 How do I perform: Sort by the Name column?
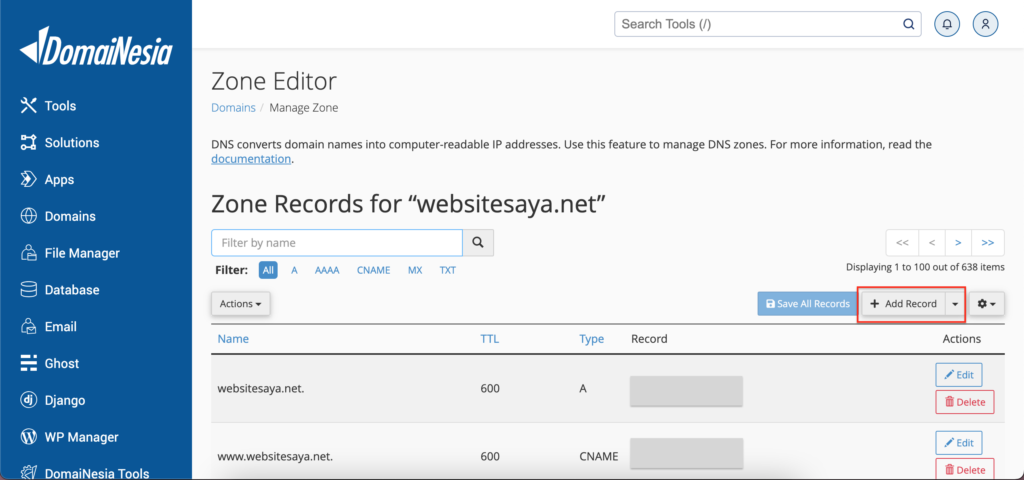tap(233, 339)
